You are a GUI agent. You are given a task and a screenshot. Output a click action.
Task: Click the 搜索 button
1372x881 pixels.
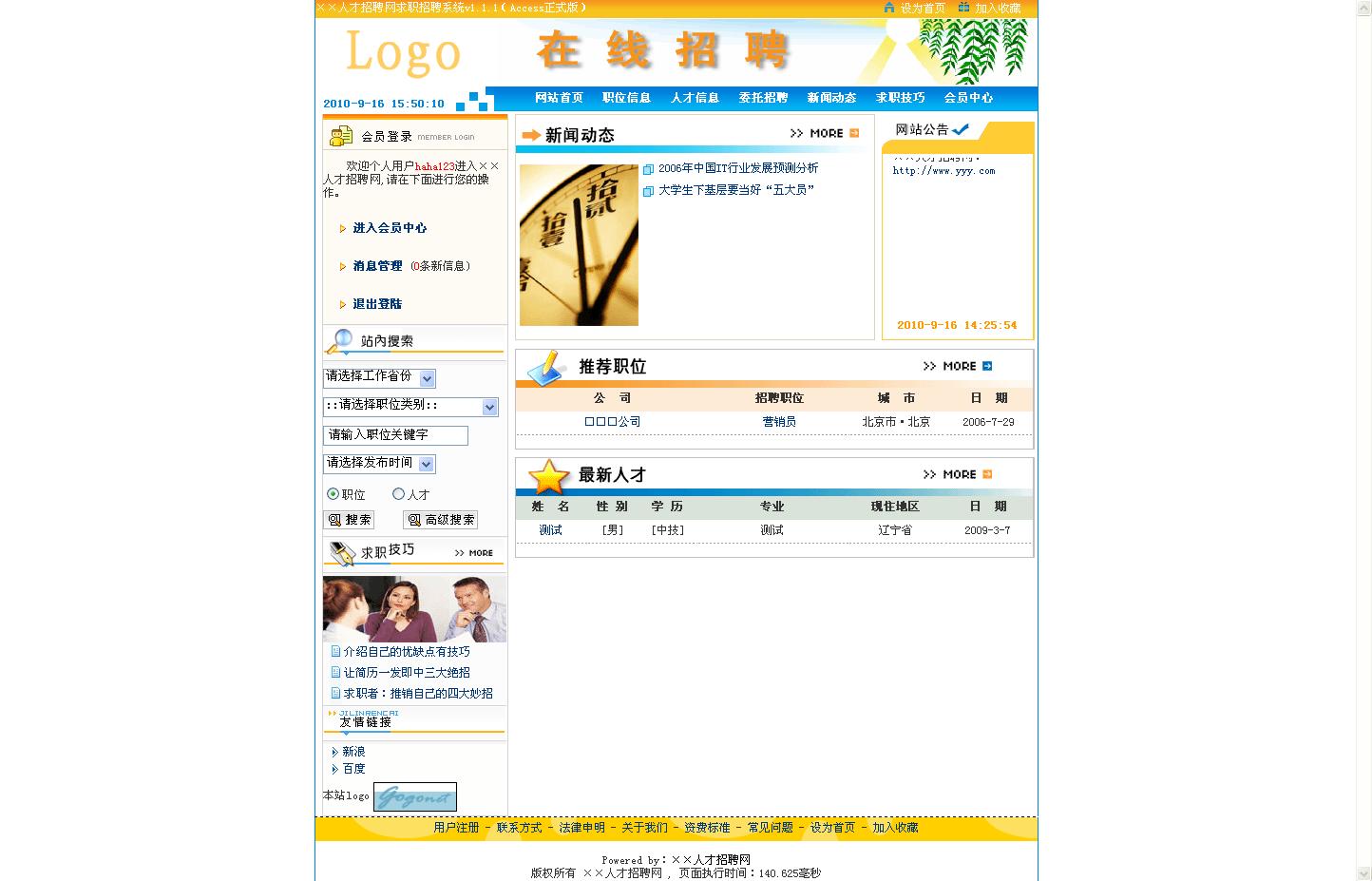pyautogui.click(x=349, y=520)
